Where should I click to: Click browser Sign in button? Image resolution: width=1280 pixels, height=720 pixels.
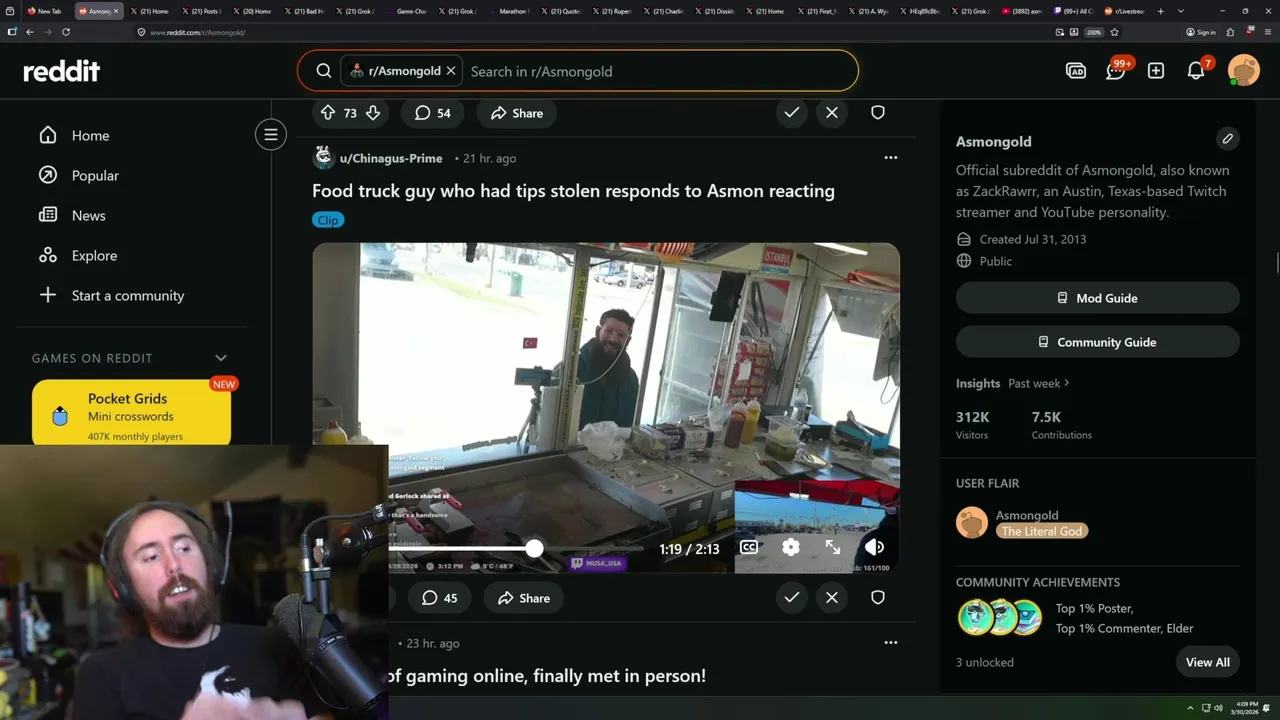pos(1201,32)
